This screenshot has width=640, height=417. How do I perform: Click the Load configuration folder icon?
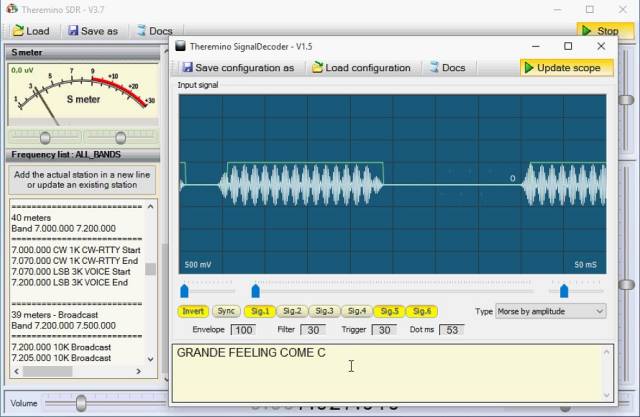(318, 68)
